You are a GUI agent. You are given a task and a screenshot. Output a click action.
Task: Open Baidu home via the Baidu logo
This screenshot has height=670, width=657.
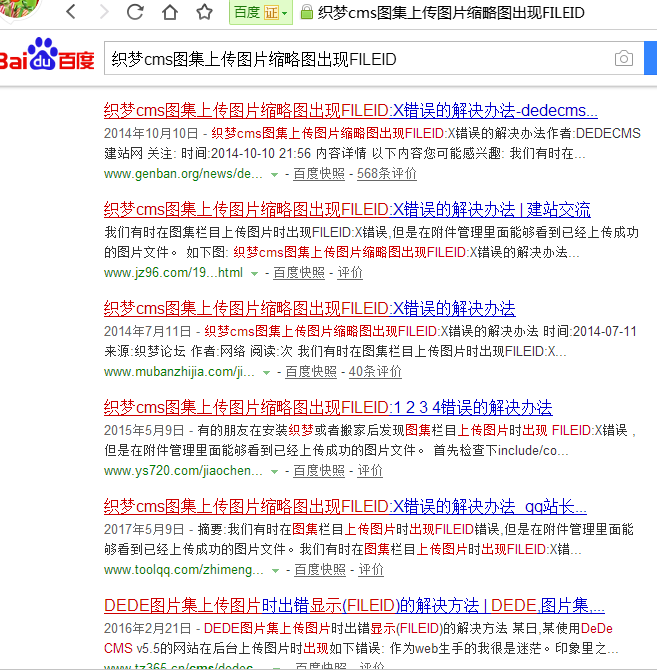click(x=46, y=55)
